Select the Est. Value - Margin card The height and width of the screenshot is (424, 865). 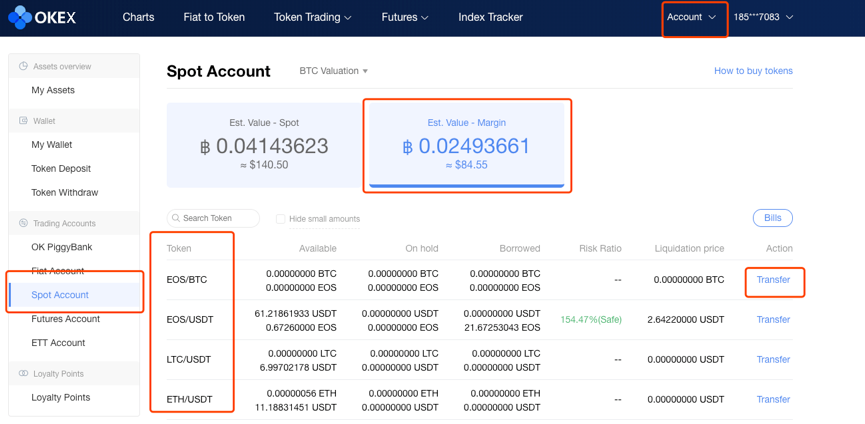(467, 145)
